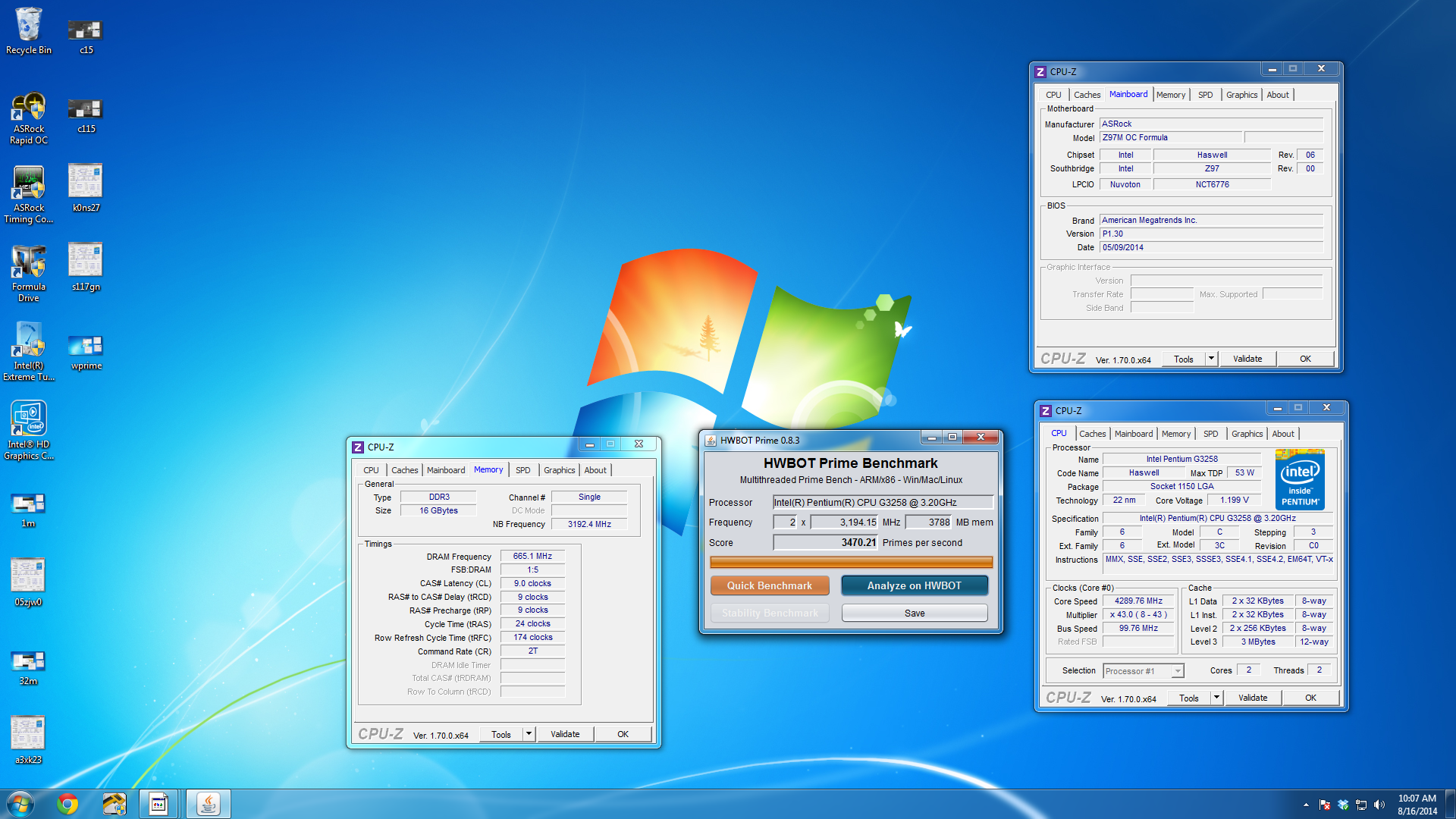Screen dimensions: 1456x819
Task: Open About tab in bottom-right CPU-Z window
Action: 1283,434
